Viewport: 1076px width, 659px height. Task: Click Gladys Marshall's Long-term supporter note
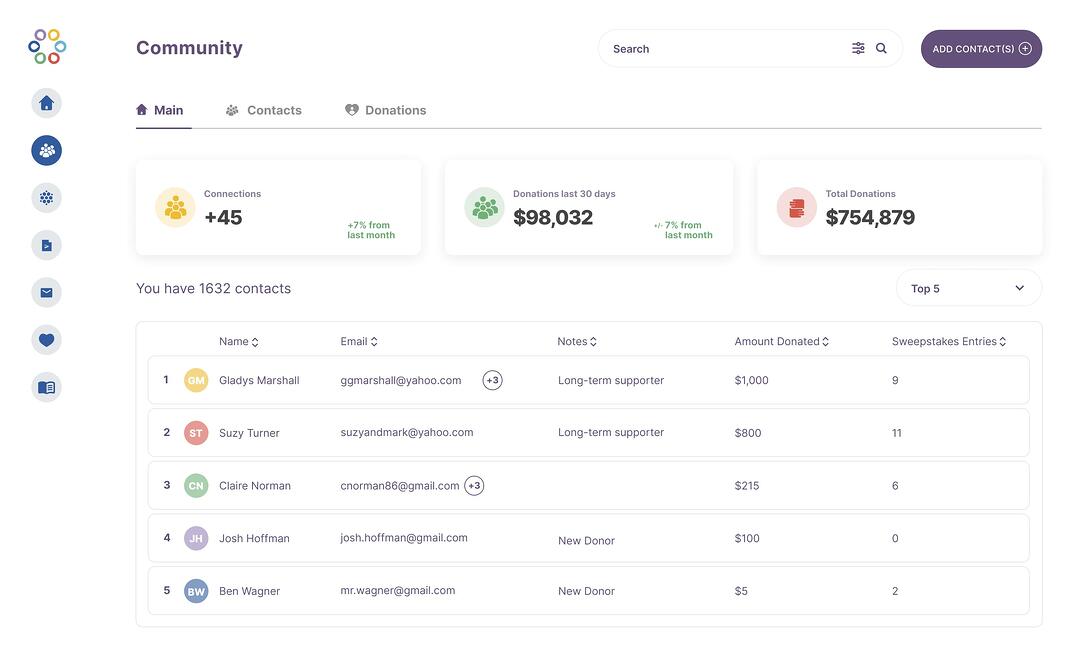(611, 380)
